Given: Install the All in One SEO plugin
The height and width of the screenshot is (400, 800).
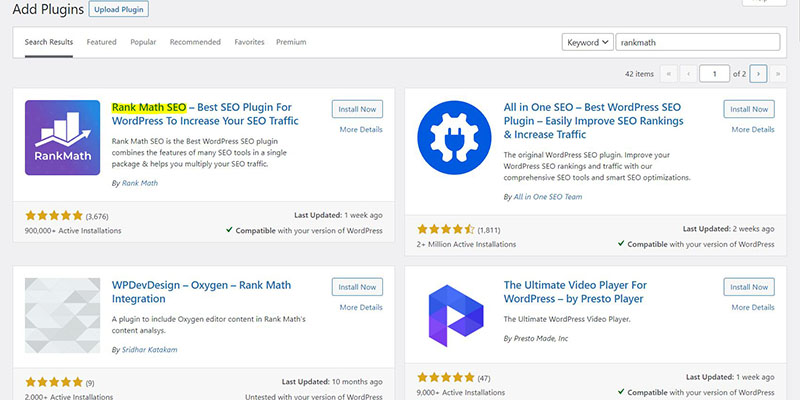Looking at the screenshot, I should [749, 109].
